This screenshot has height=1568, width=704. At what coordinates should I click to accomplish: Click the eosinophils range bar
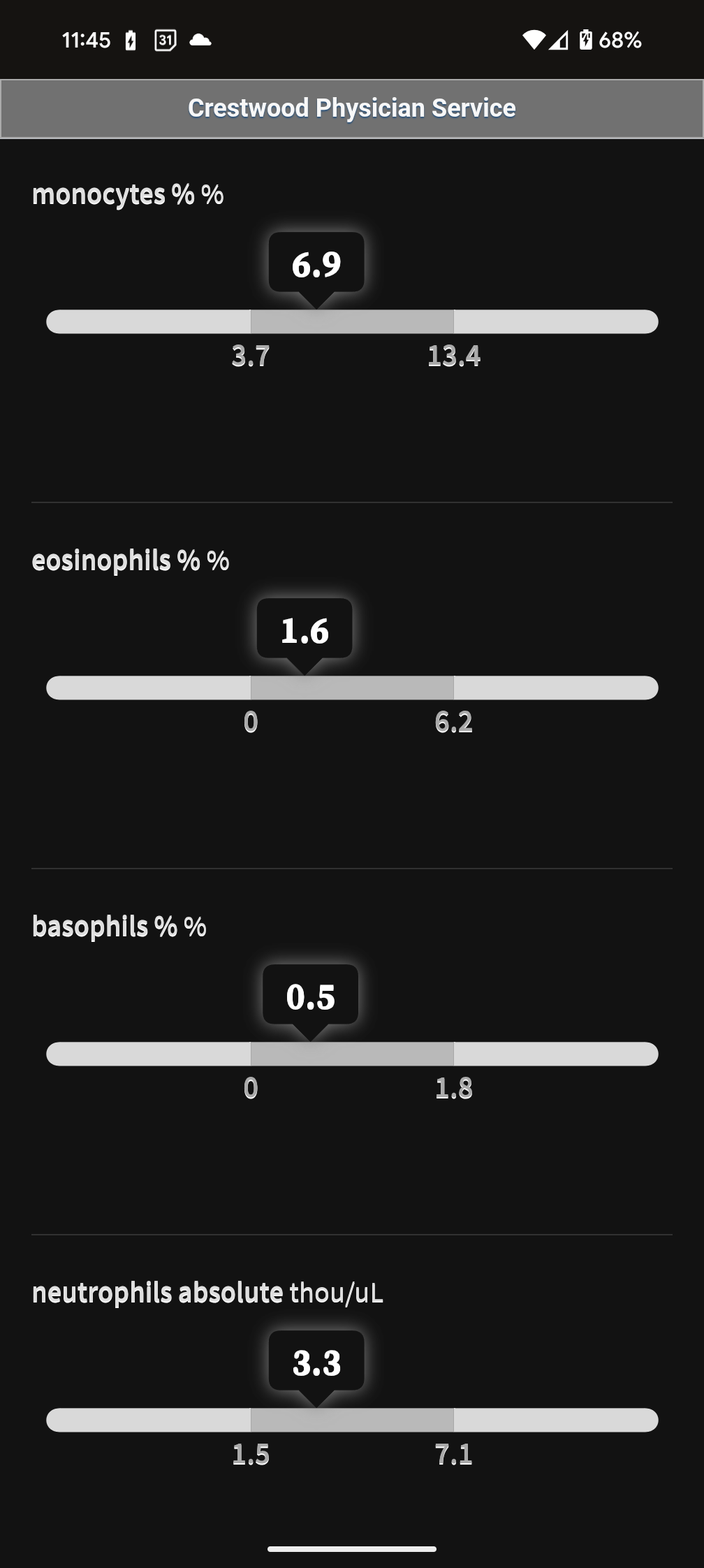[352, 688]
